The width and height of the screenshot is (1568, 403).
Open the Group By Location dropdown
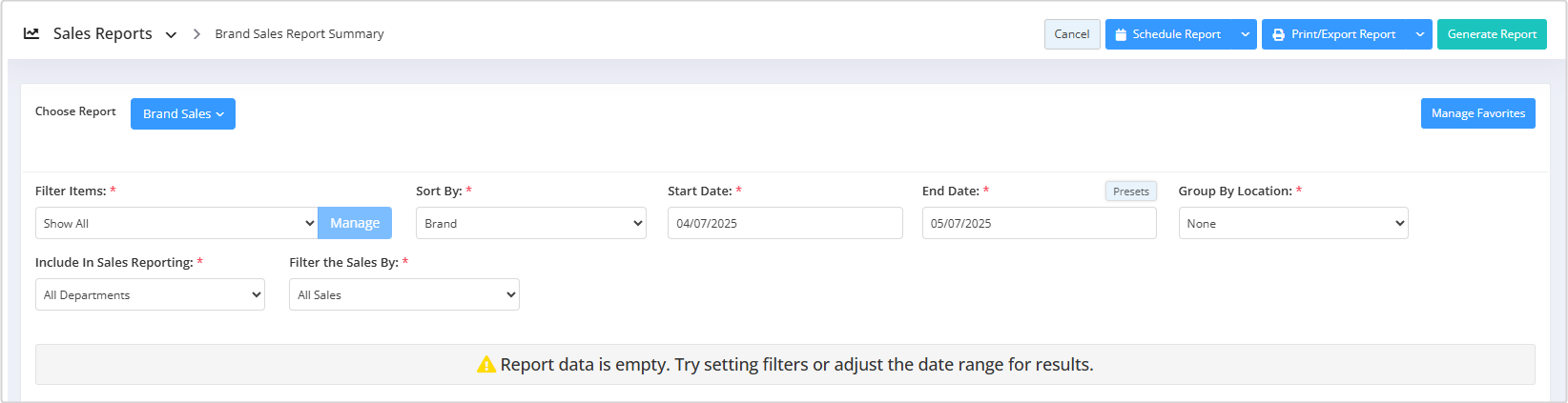pos(1293,223)
